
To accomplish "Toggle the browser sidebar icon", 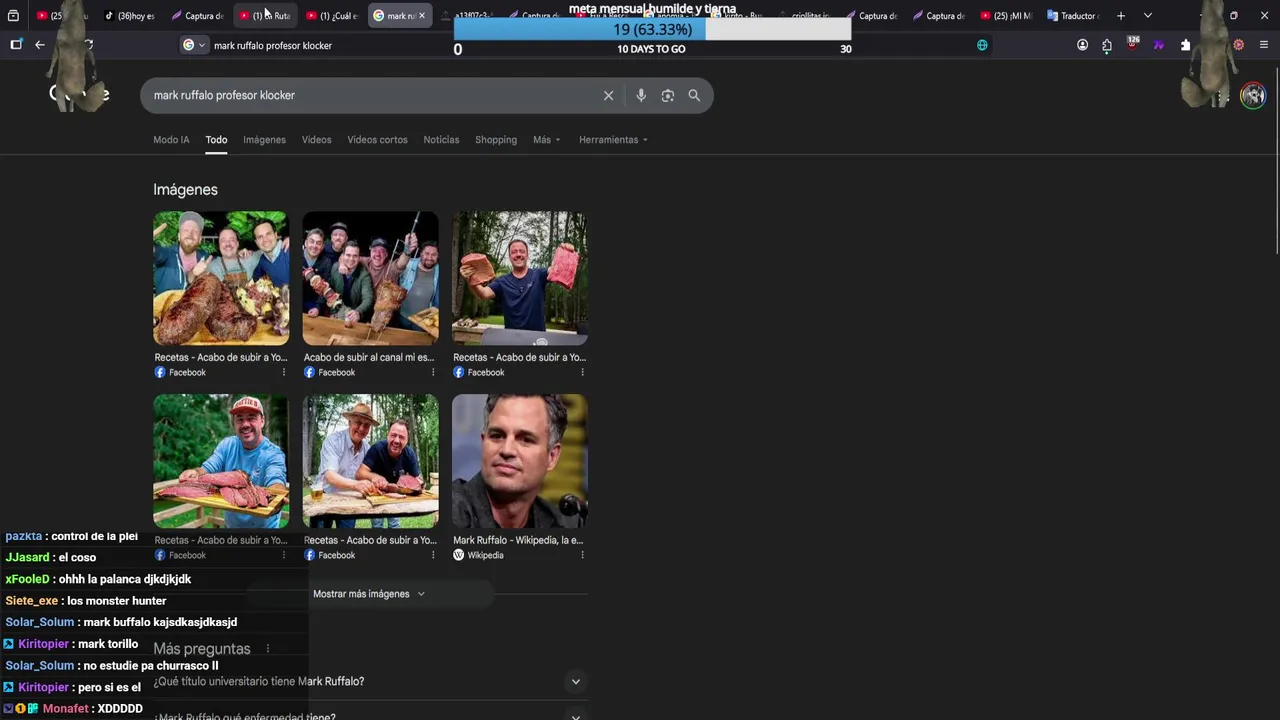I will [x=16, y=45].
